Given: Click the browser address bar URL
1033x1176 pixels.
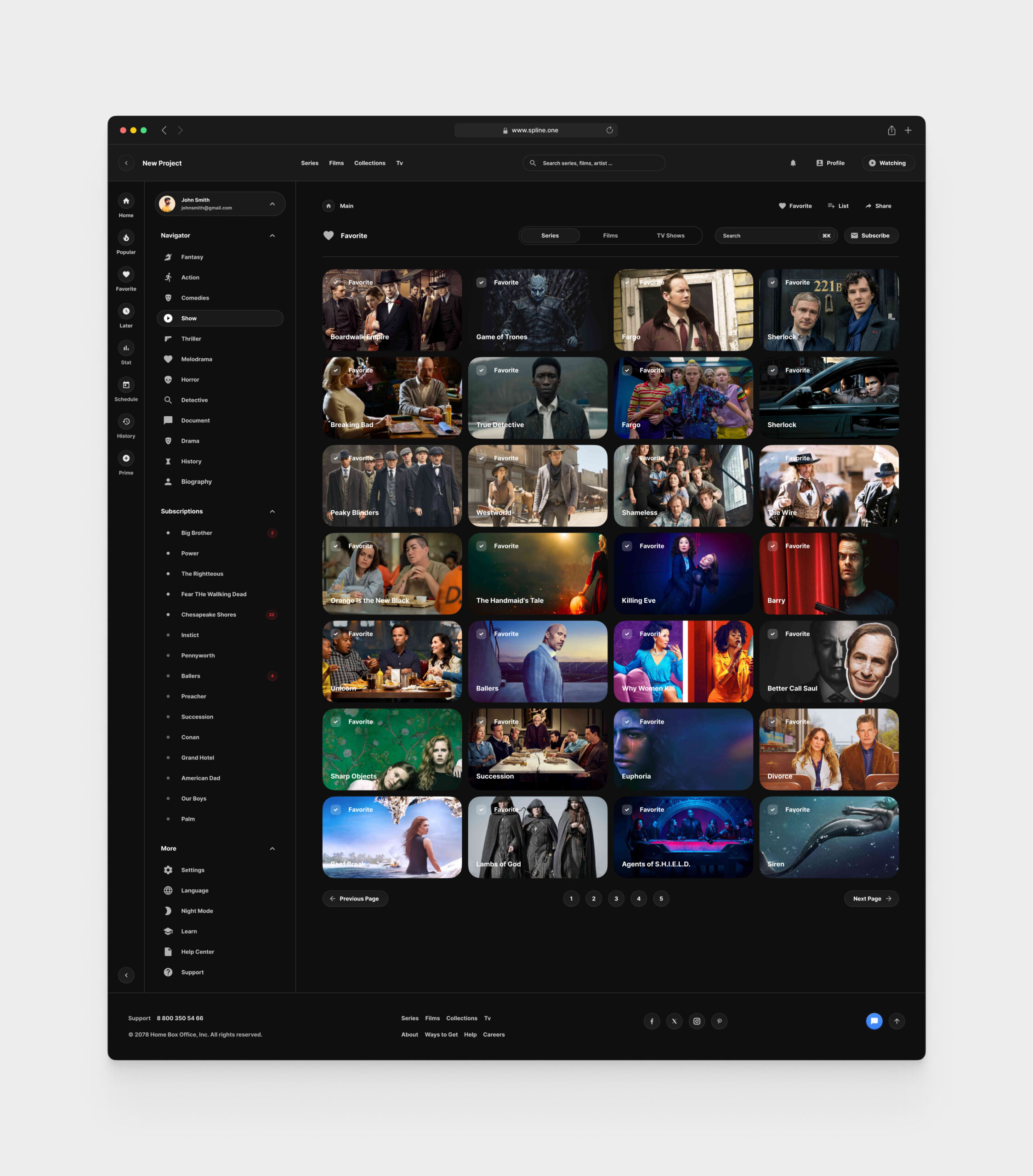Looking at the screenshot, I should [x=534, y=130].
